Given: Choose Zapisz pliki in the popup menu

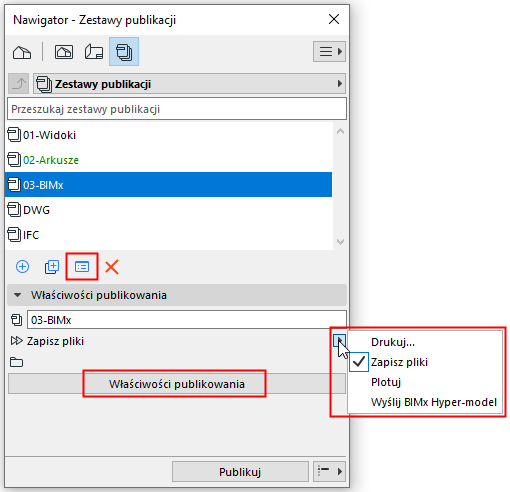Looking at the screenshot, I should pyautogui.click(x=425, y=362).
